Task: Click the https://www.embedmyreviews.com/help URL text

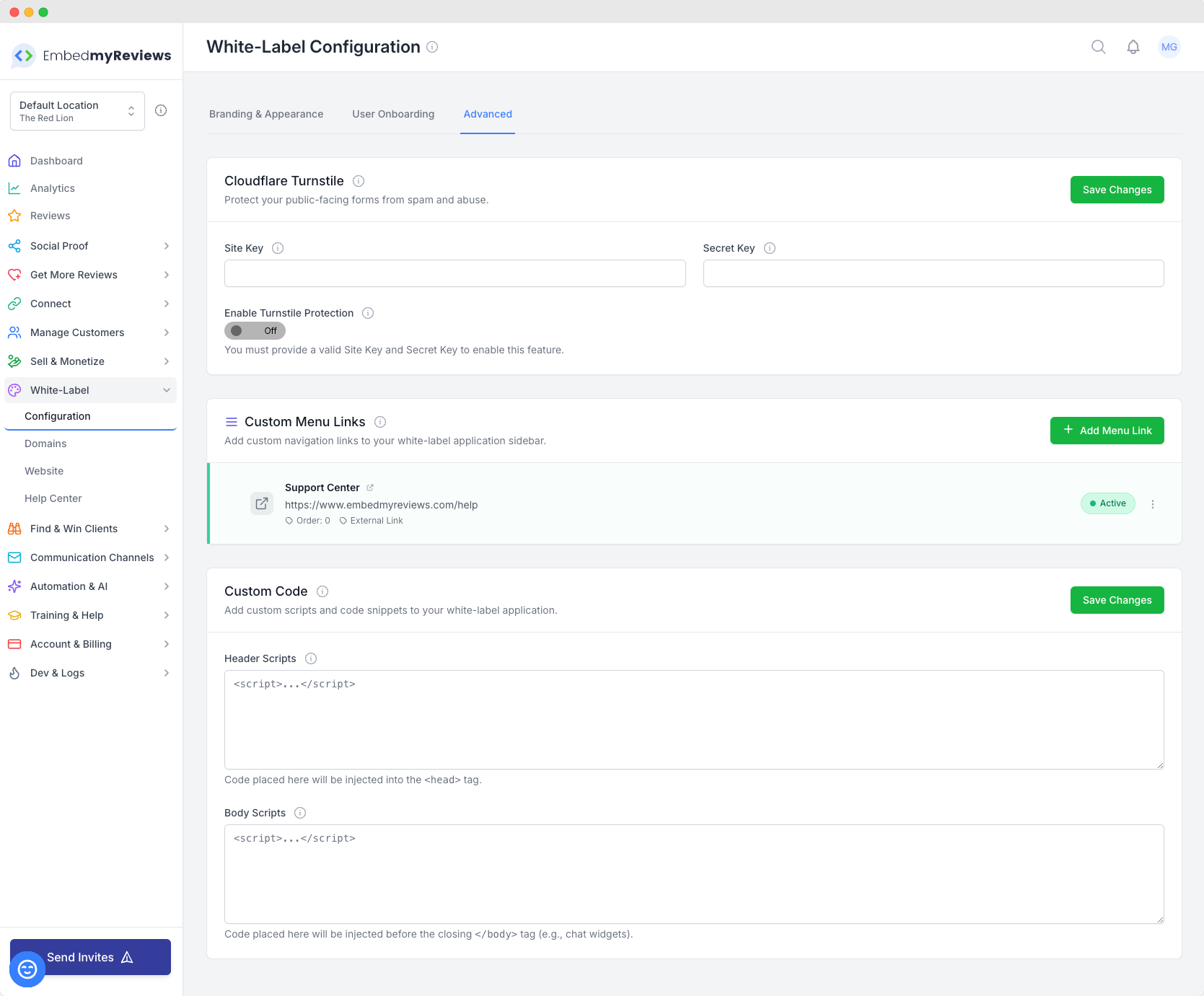Action: point(381,505)
